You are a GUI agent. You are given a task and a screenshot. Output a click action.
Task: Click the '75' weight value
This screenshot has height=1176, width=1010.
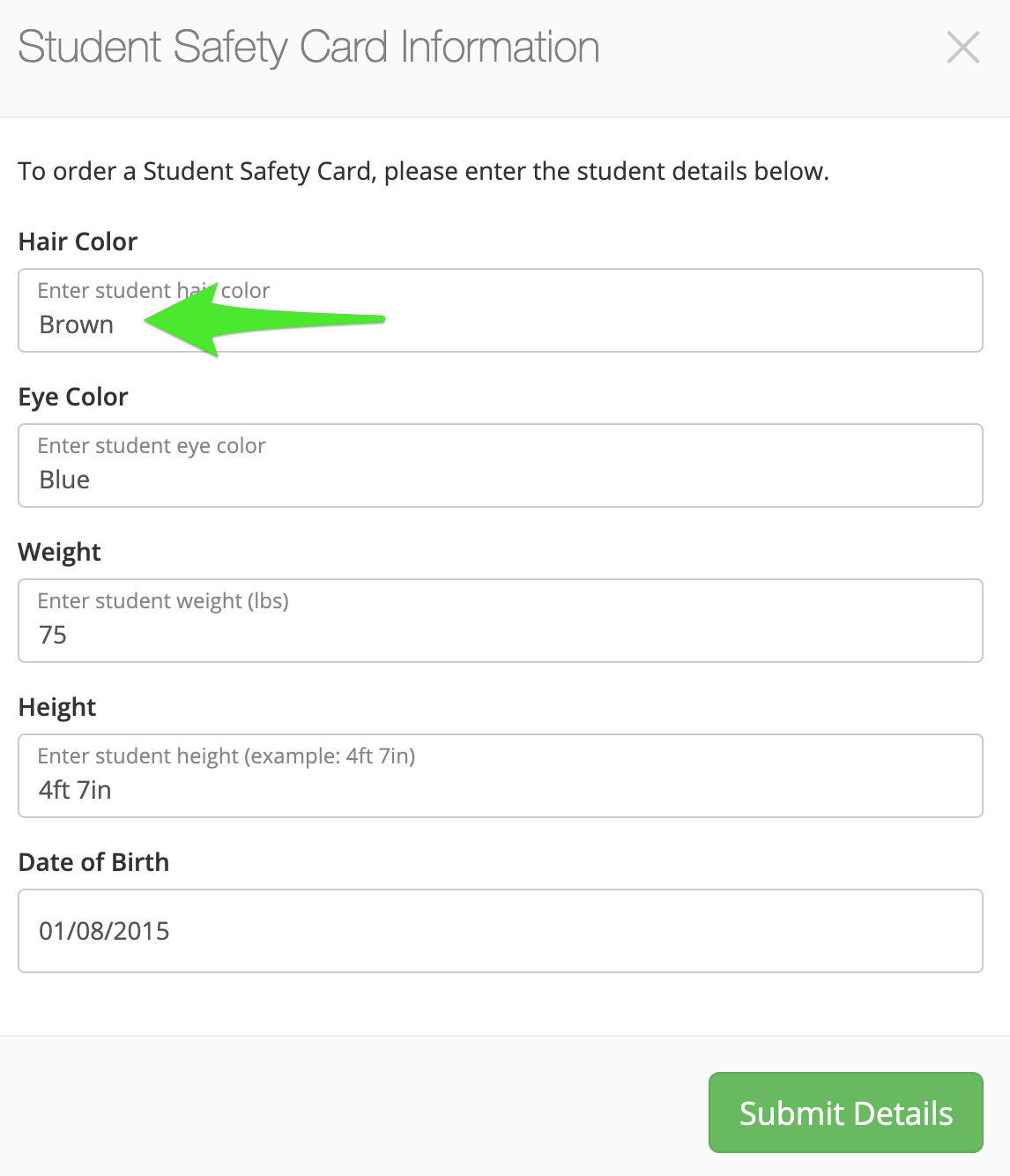click(53, 636)
